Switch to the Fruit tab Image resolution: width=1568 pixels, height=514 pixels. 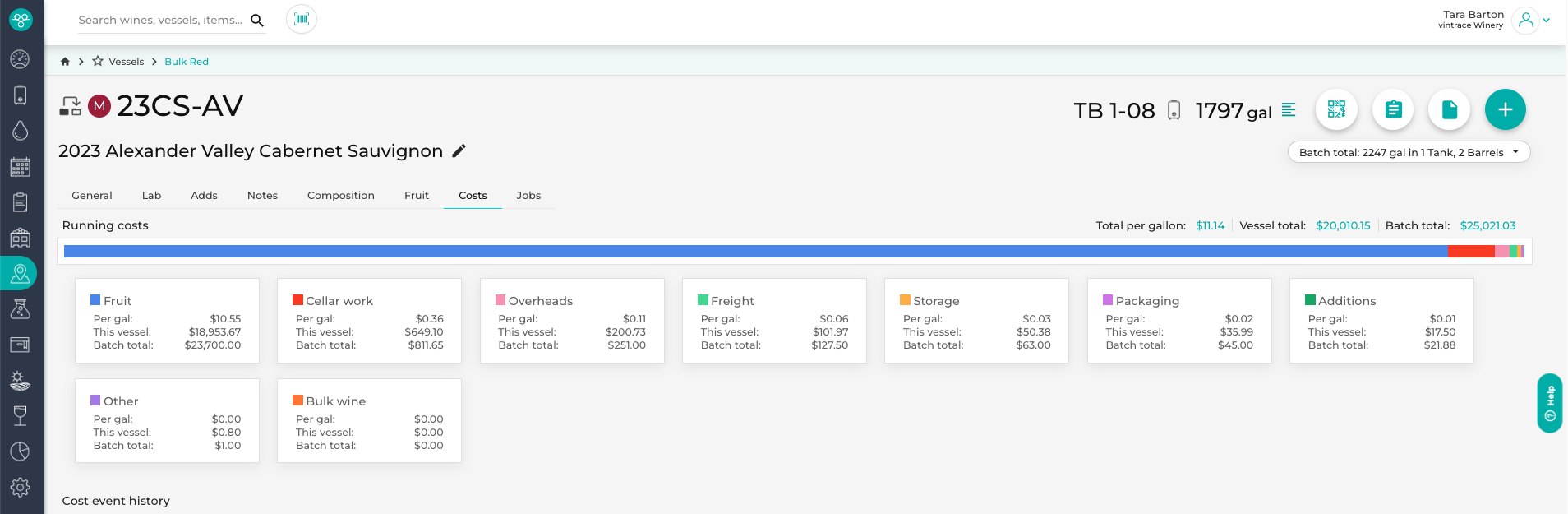click(x=417, y=196)
